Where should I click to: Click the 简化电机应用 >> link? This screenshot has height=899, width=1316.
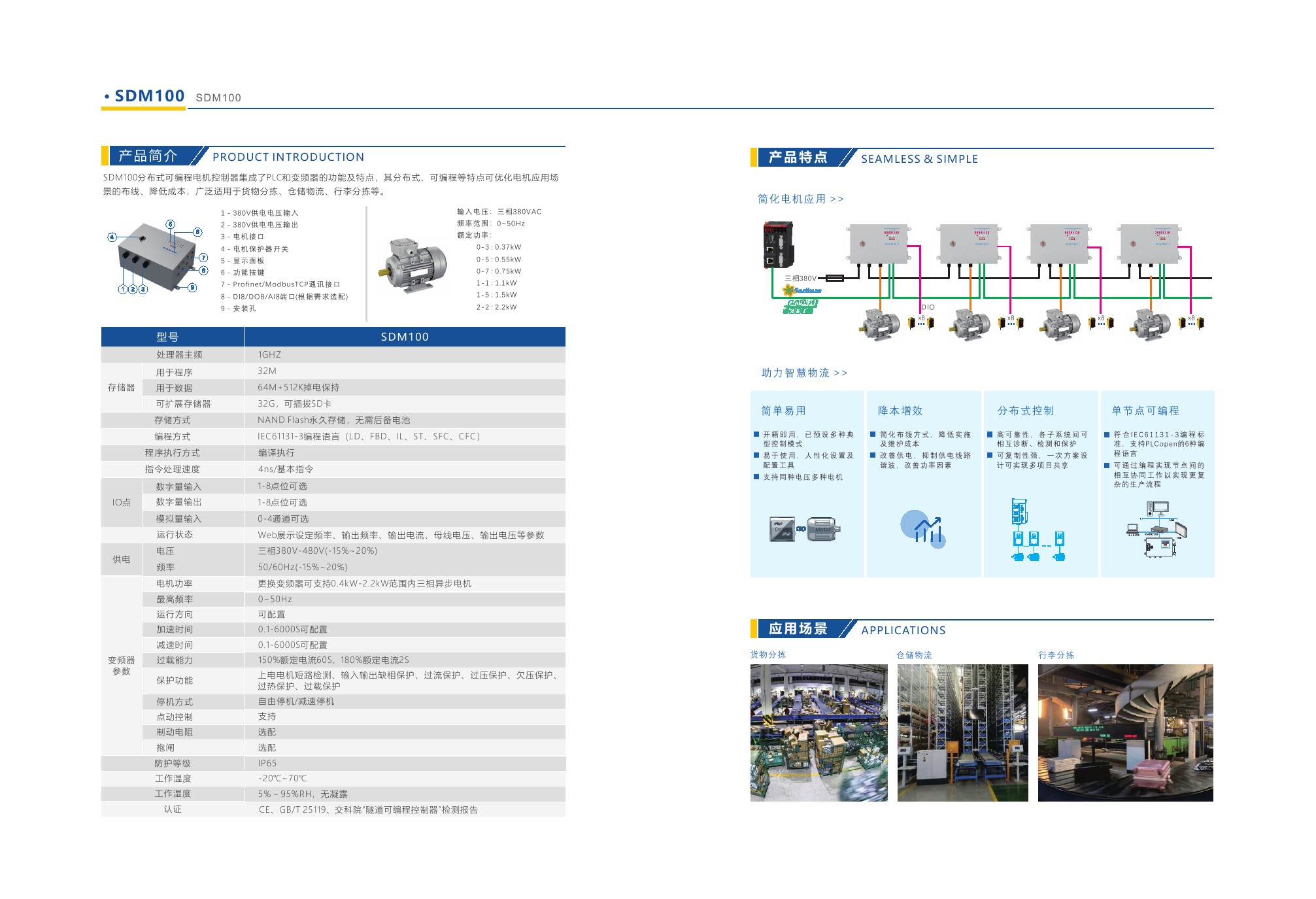coord(800,199)
